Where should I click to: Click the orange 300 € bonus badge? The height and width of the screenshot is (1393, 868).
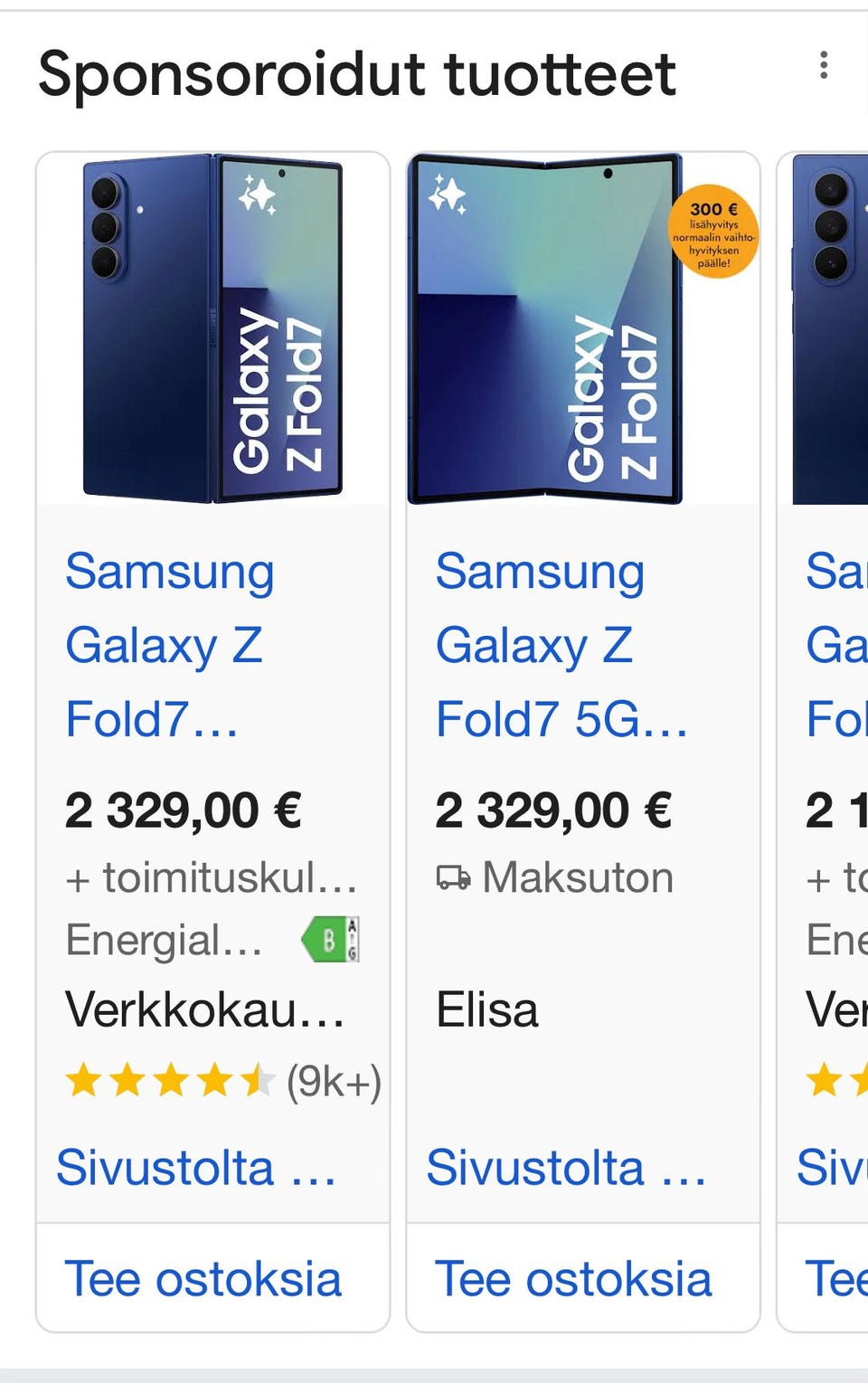pyautogui.click(x=713, y=232)
